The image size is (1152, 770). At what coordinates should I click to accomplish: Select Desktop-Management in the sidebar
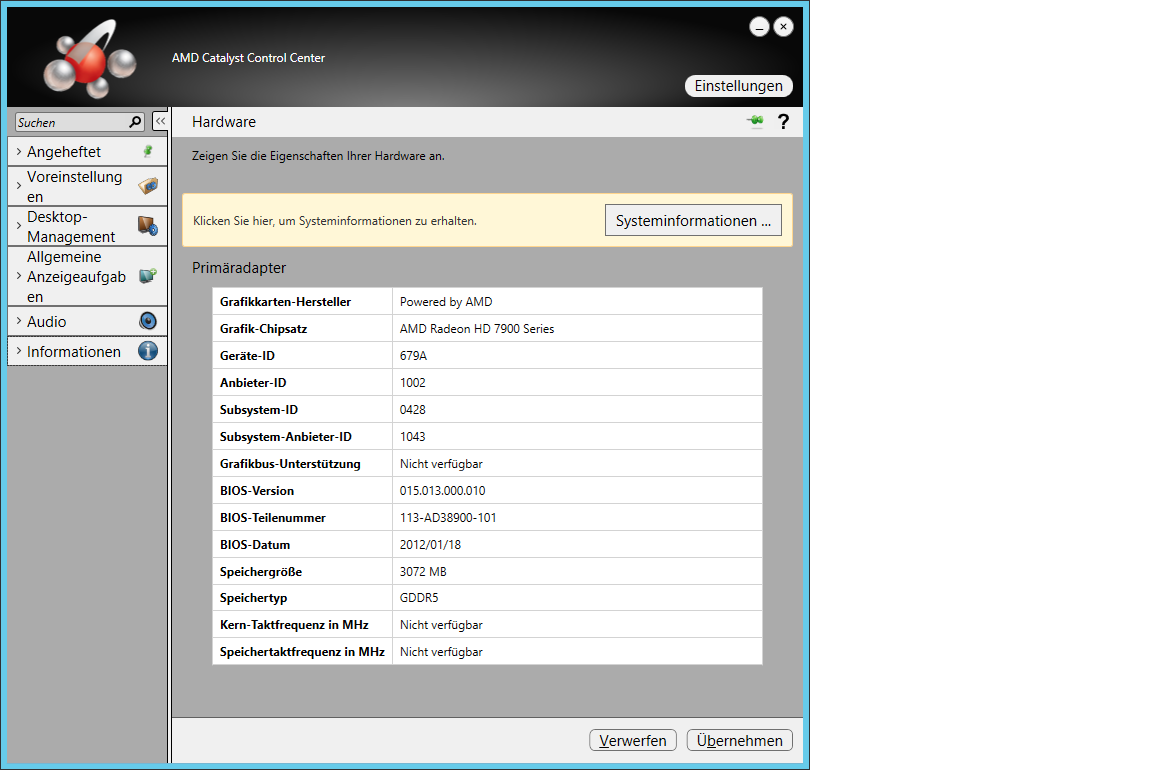coord(87,226)
